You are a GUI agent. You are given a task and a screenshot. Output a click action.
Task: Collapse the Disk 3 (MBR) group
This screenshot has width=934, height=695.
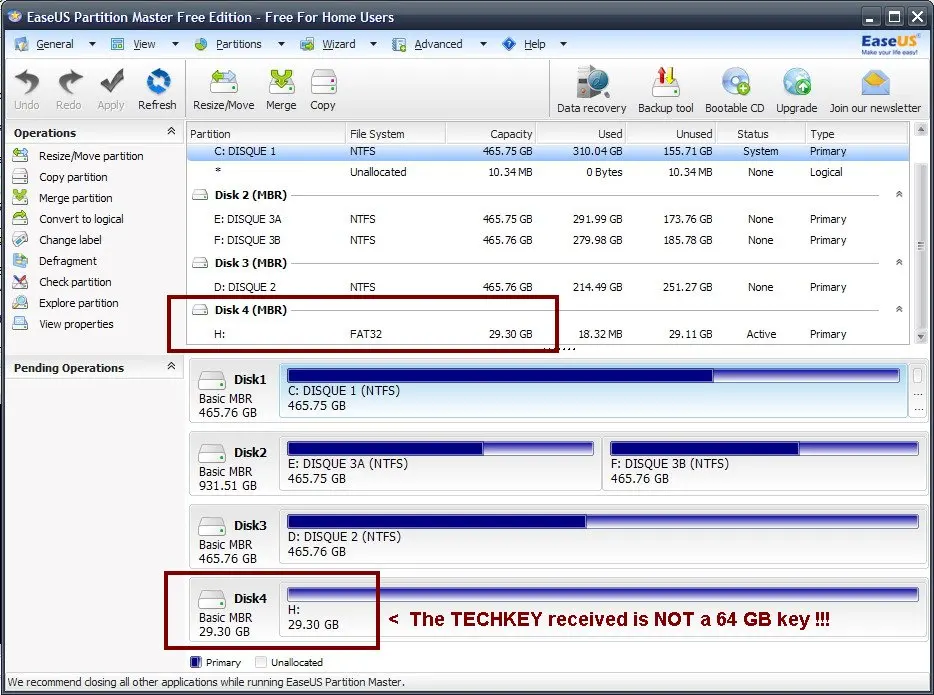[x=899, y=263]
